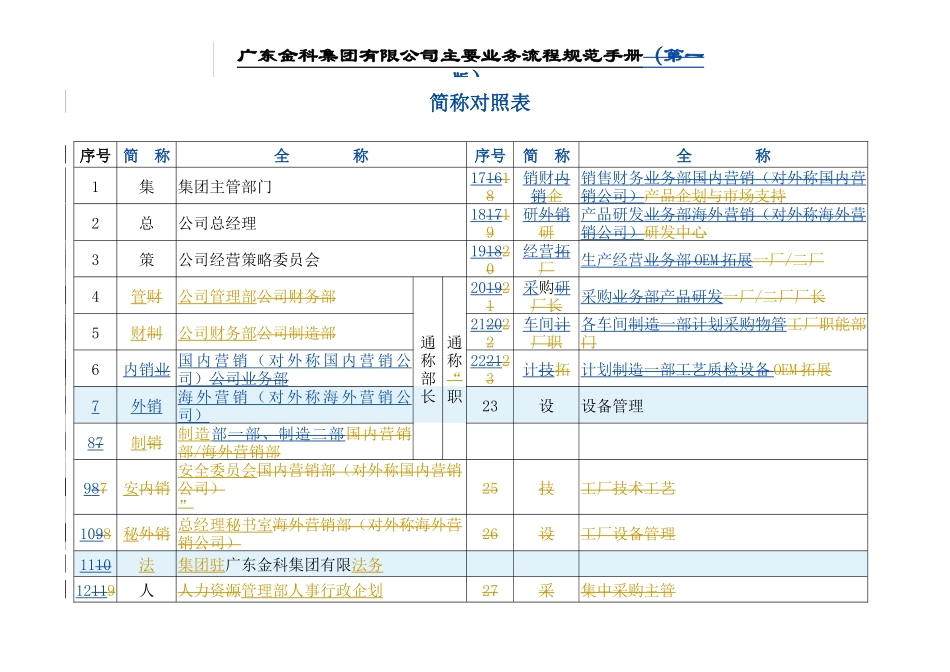Click the serial number cell '20192 1'

[x=490, y=296]
